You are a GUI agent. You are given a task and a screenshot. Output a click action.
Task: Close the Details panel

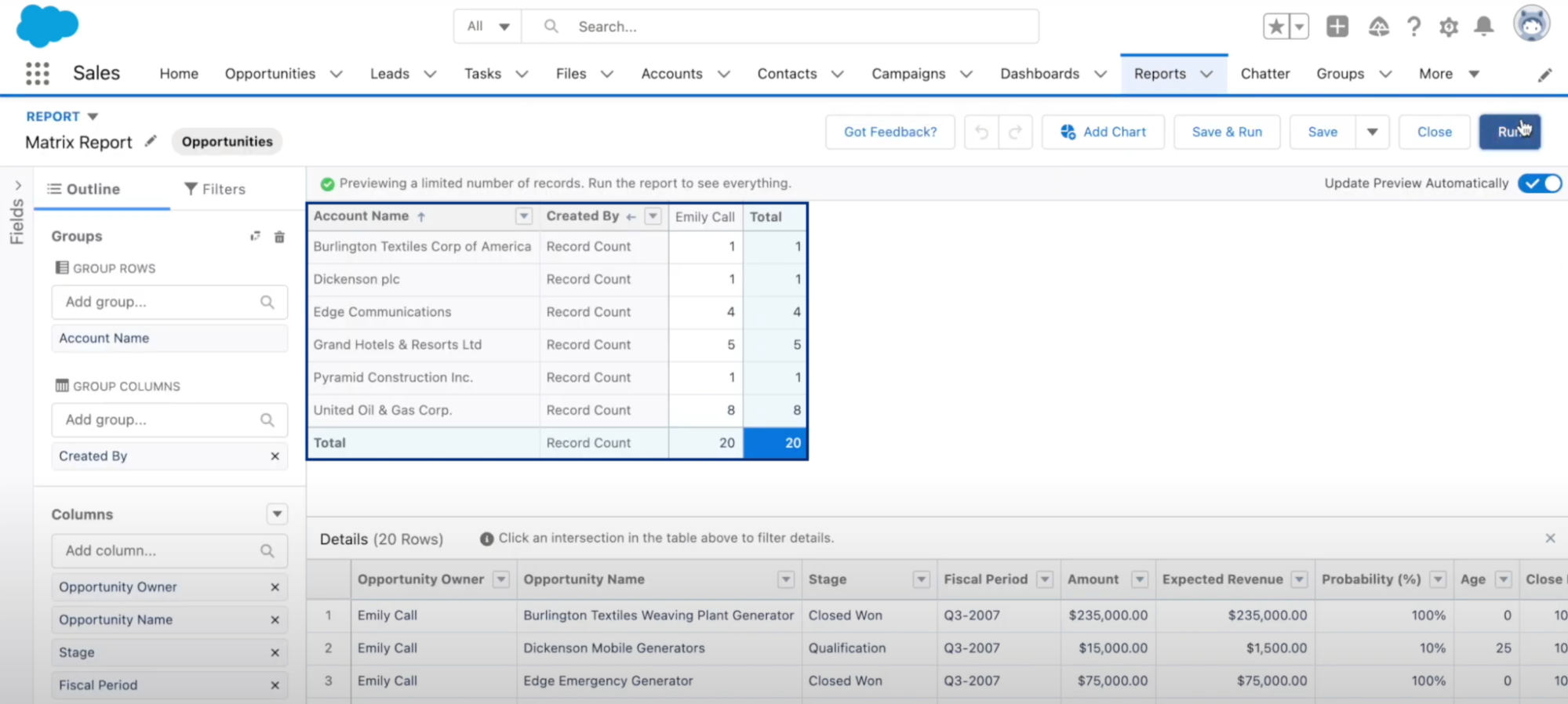[x=1550, y=538]
